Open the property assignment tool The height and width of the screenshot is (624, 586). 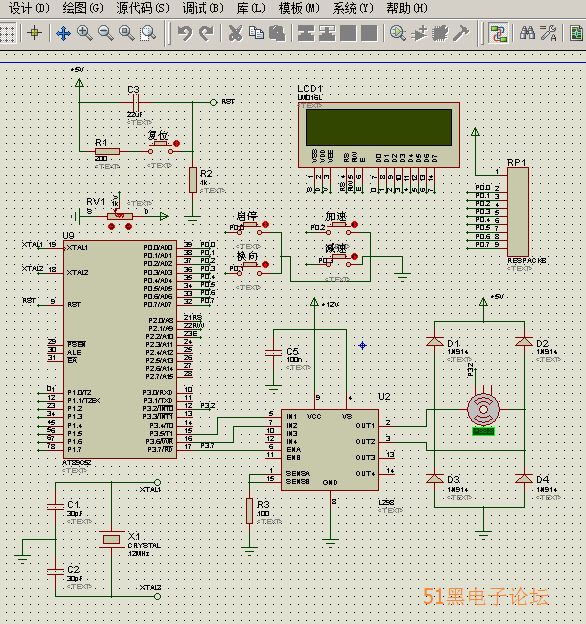point(548,33)
